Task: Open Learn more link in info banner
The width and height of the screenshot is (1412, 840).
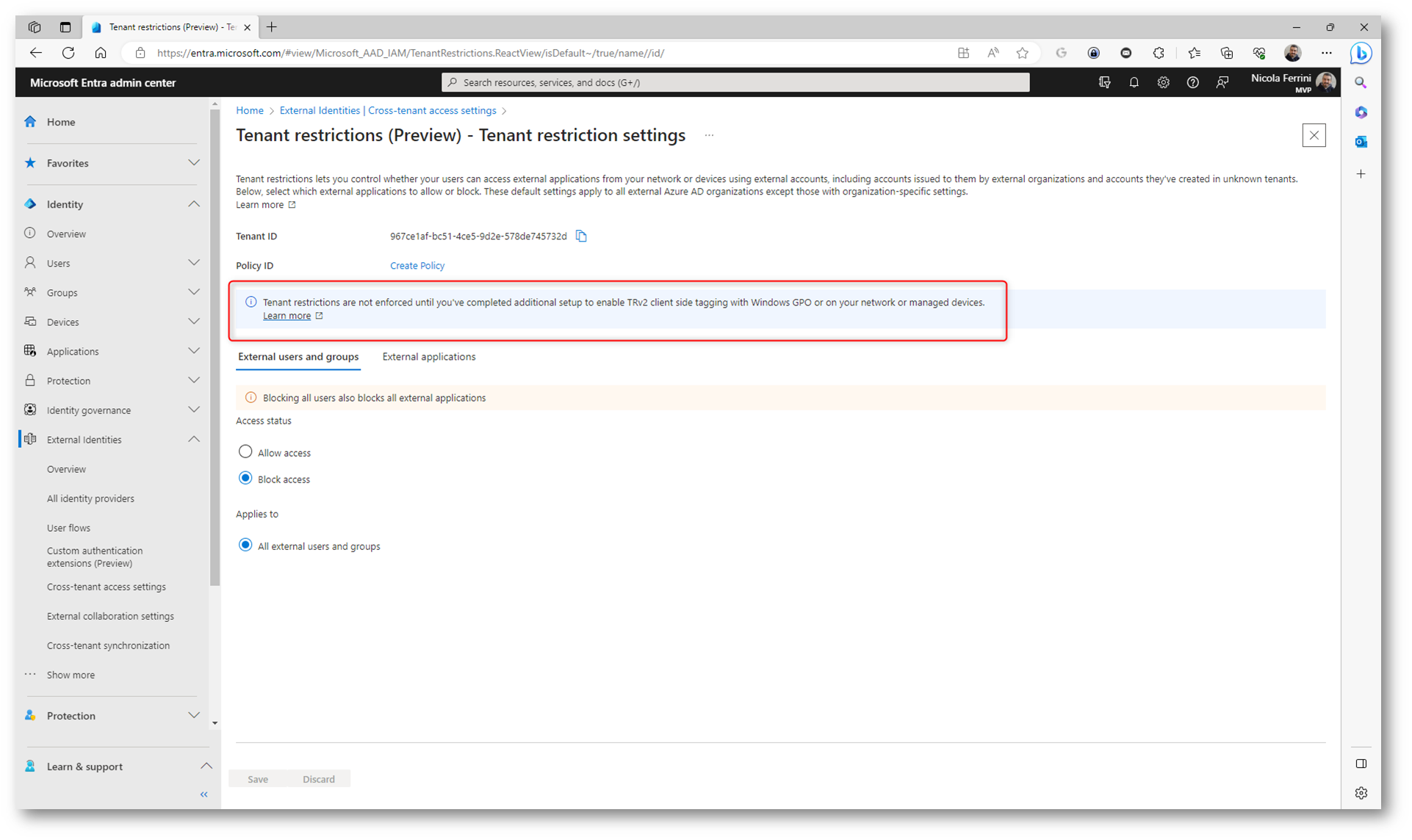Action: 287,316
